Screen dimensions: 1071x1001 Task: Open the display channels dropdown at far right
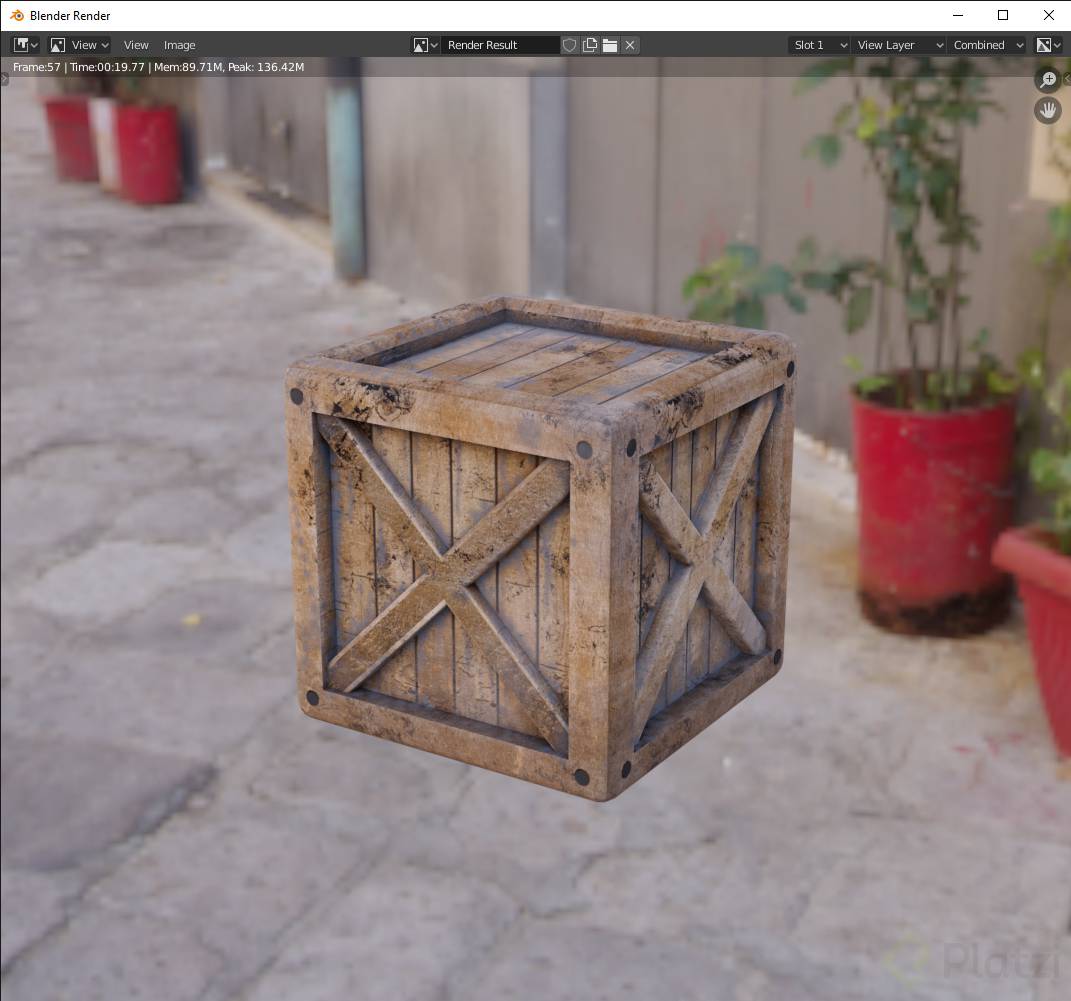point(1048,45)
